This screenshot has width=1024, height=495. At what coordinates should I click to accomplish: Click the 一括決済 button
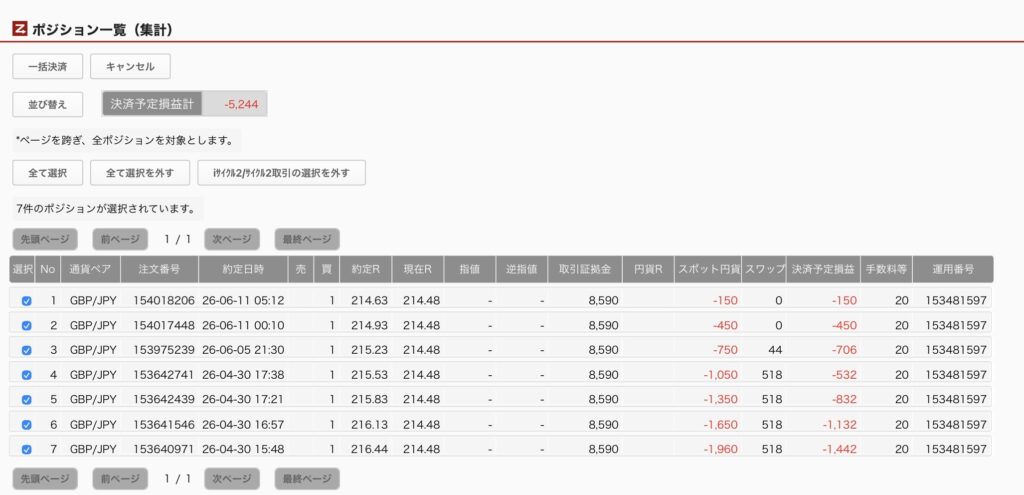[x=48, y=67]
